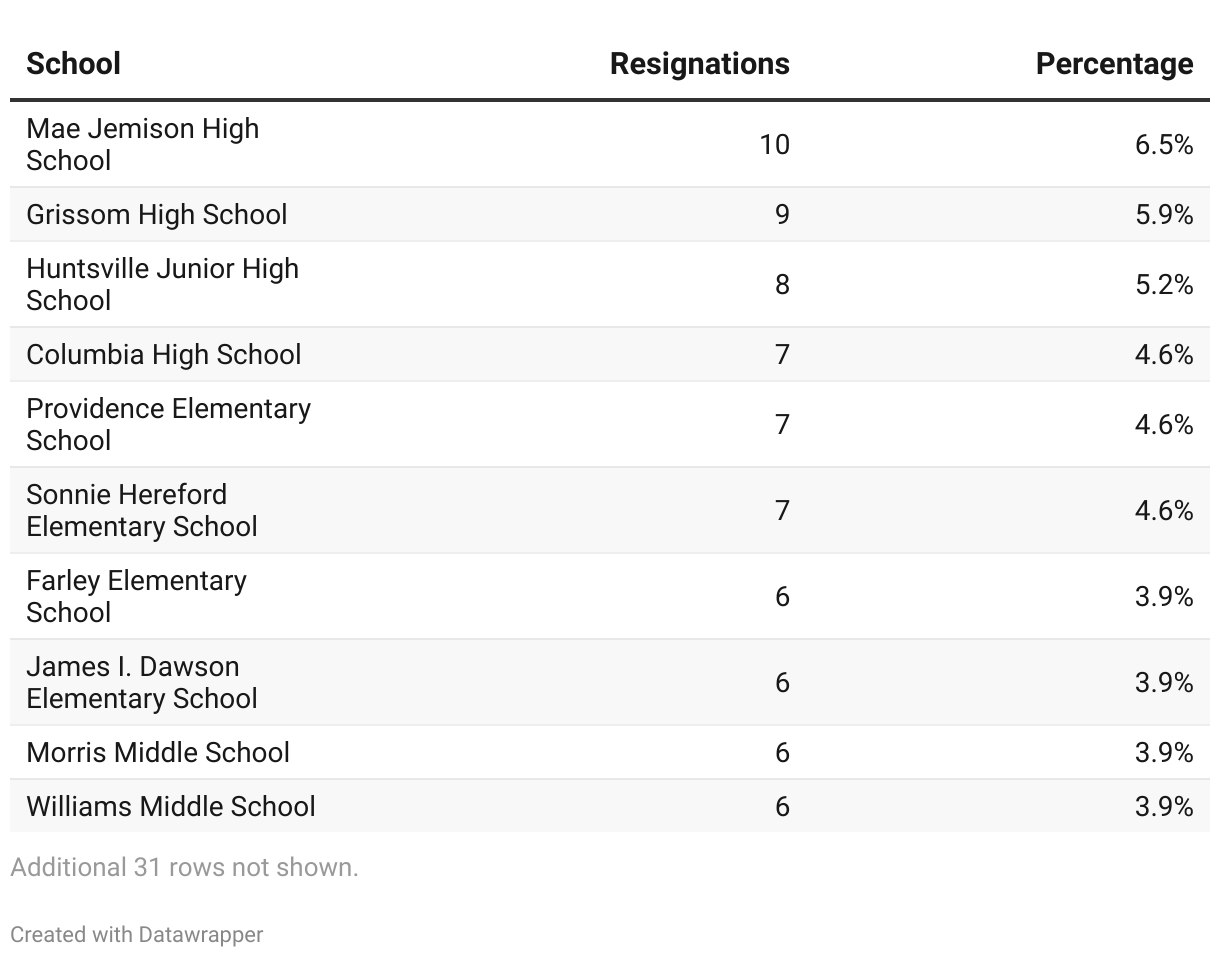Select the Mae Jemison High School row name
1220x958 pixels.
coord(143,144)
